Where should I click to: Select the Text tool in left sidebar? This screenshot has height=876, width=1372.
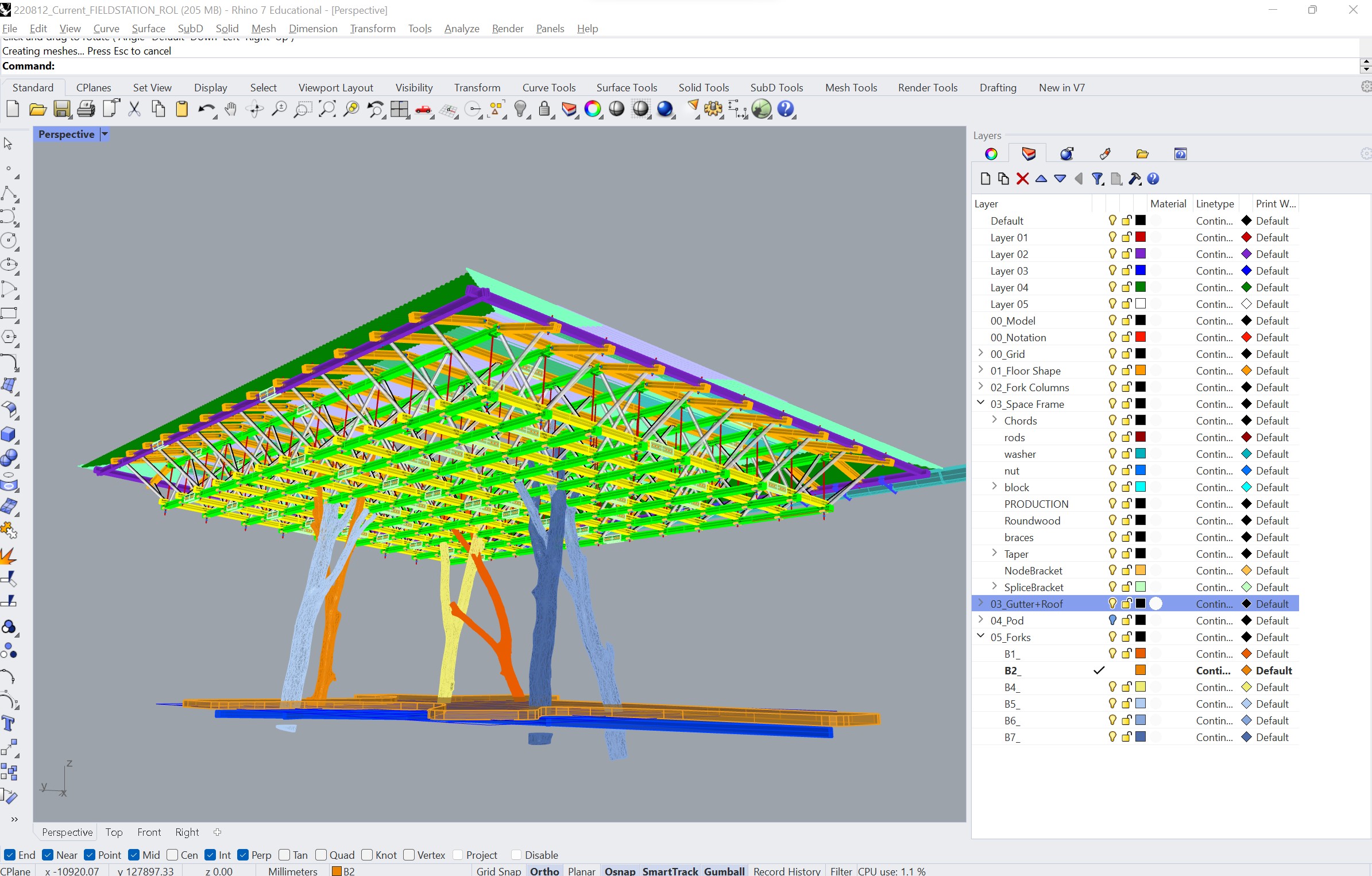(x=9, y=723)
